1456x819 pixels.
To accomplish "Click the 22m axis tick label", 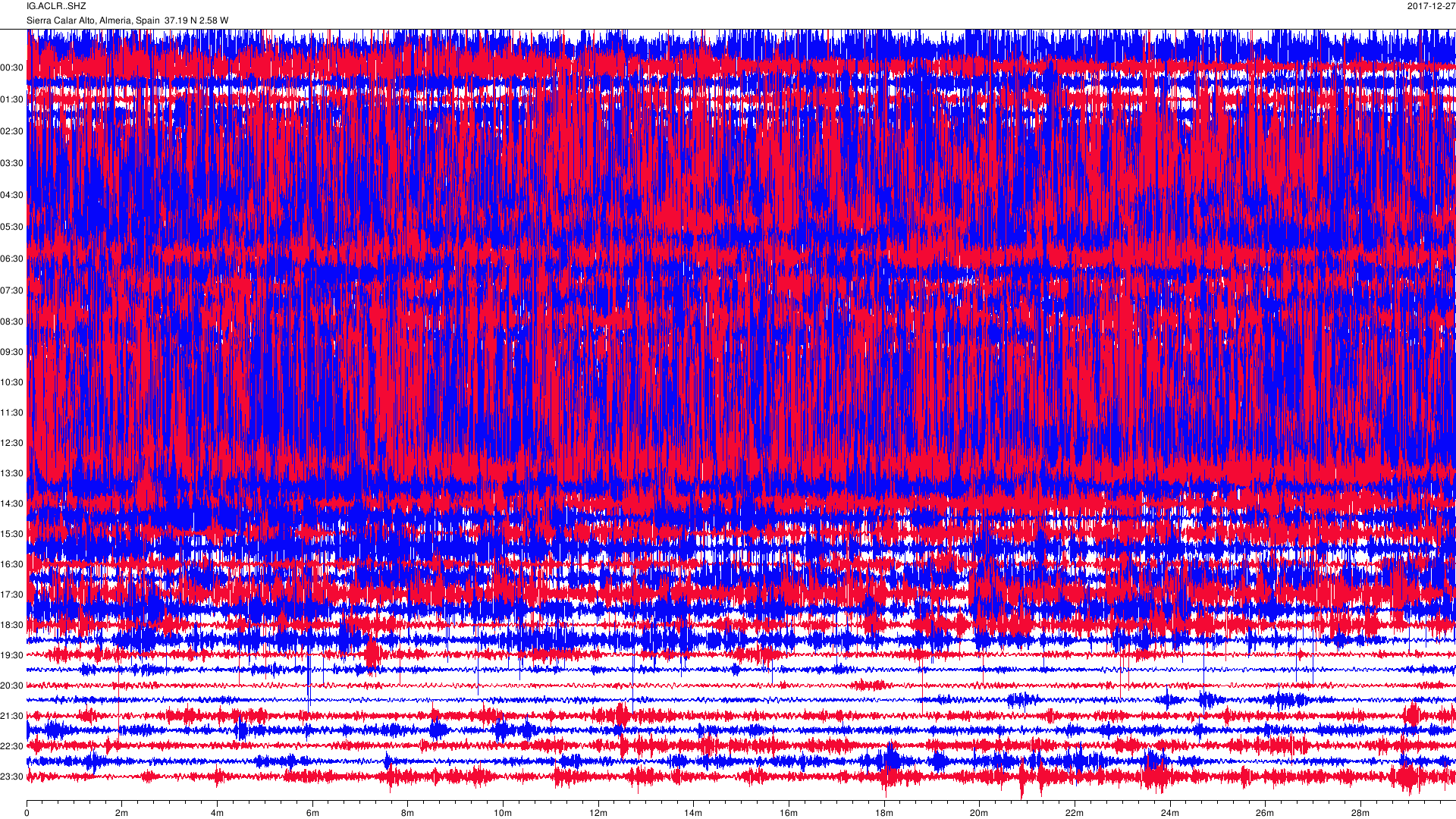I will (x=1075, y=813).
